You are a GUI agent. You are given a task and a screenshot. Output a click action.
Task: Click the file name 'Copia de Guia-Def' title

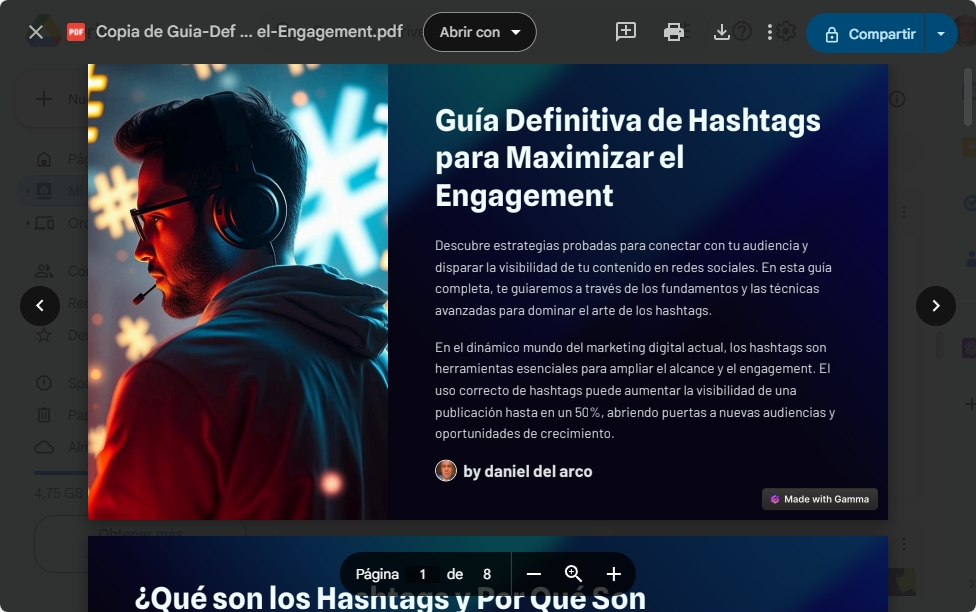(x=249, y=32)
